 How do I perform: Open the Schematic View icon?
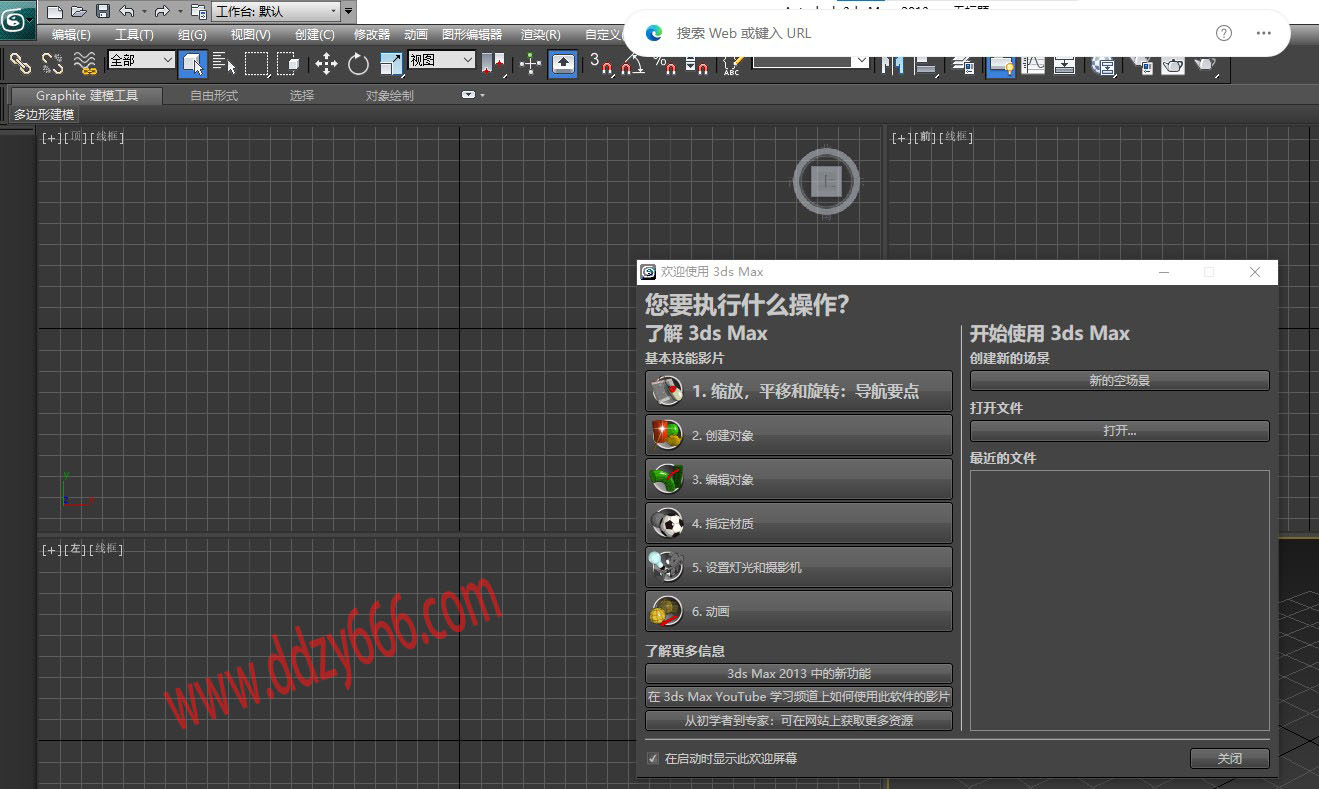tap(1065, 64)
